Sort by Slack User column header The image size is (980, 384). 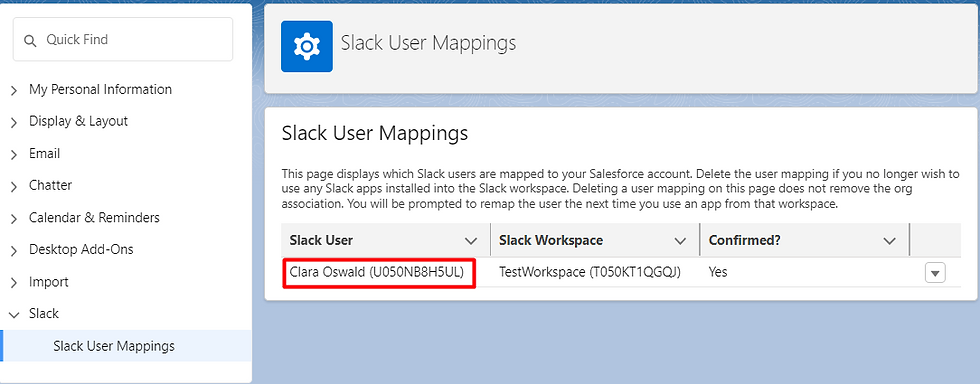click(321, 240)
